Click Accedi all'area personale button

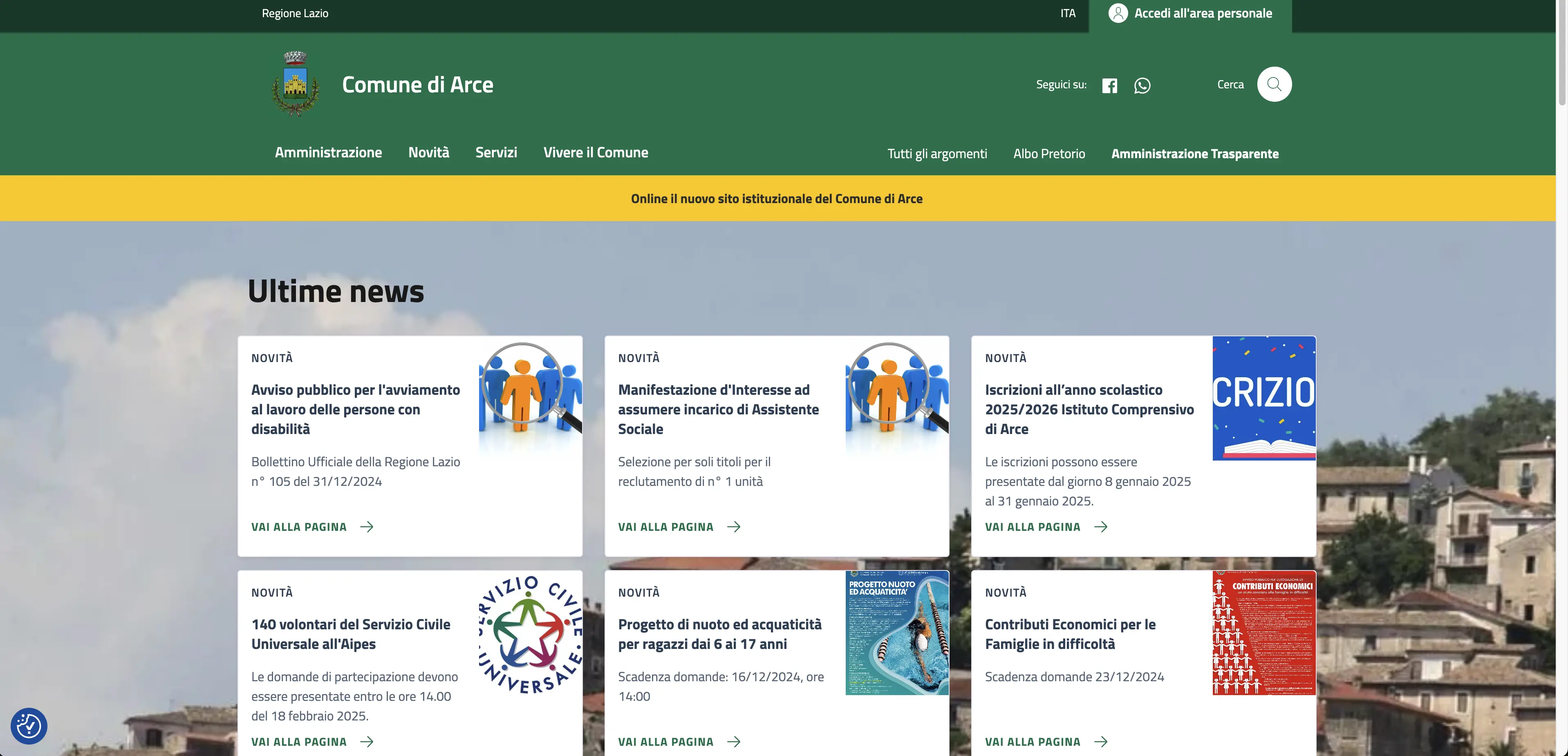(x=1202, y=13)
